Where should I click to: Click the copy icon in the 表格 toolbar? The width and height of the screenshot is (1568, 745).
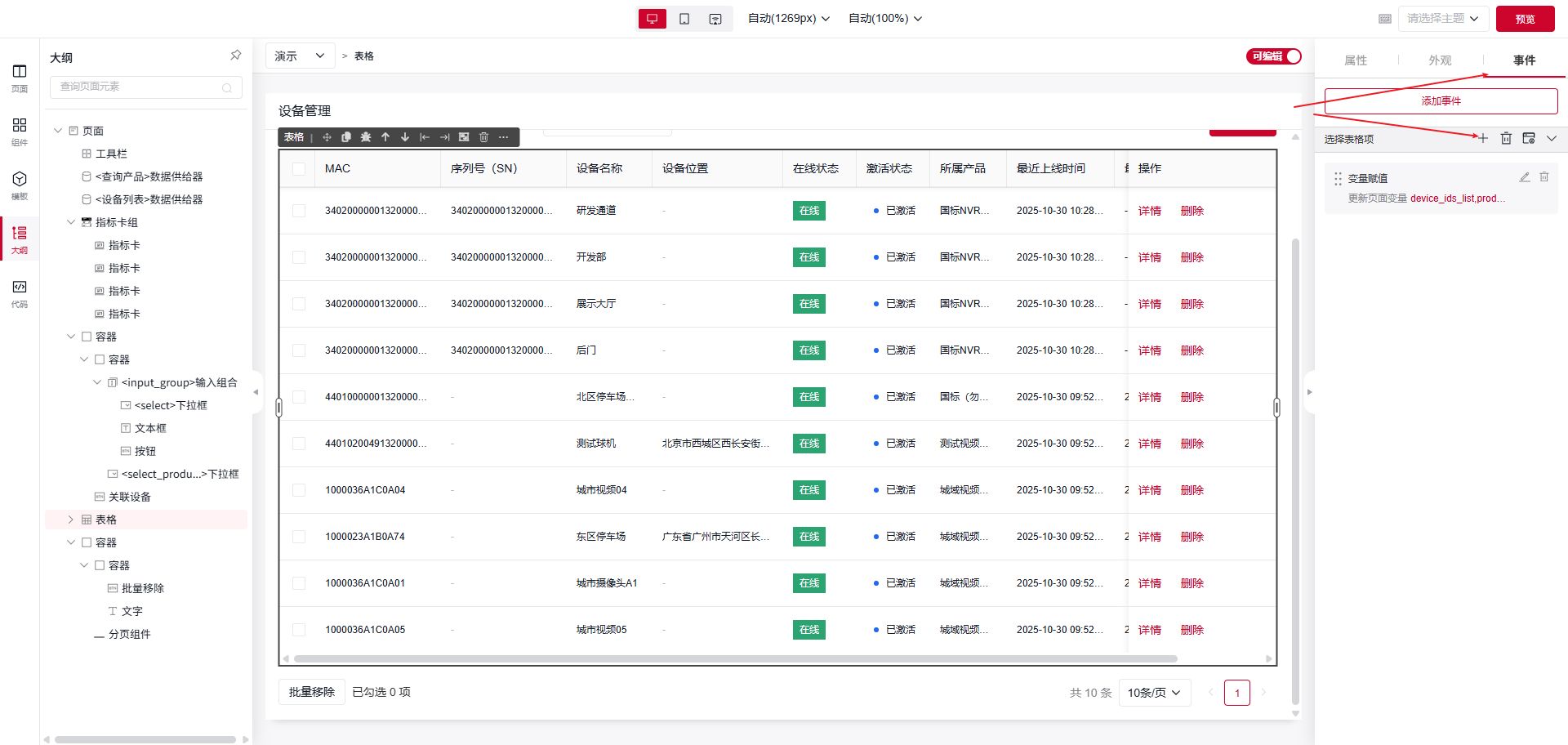[x=346, y=137]
